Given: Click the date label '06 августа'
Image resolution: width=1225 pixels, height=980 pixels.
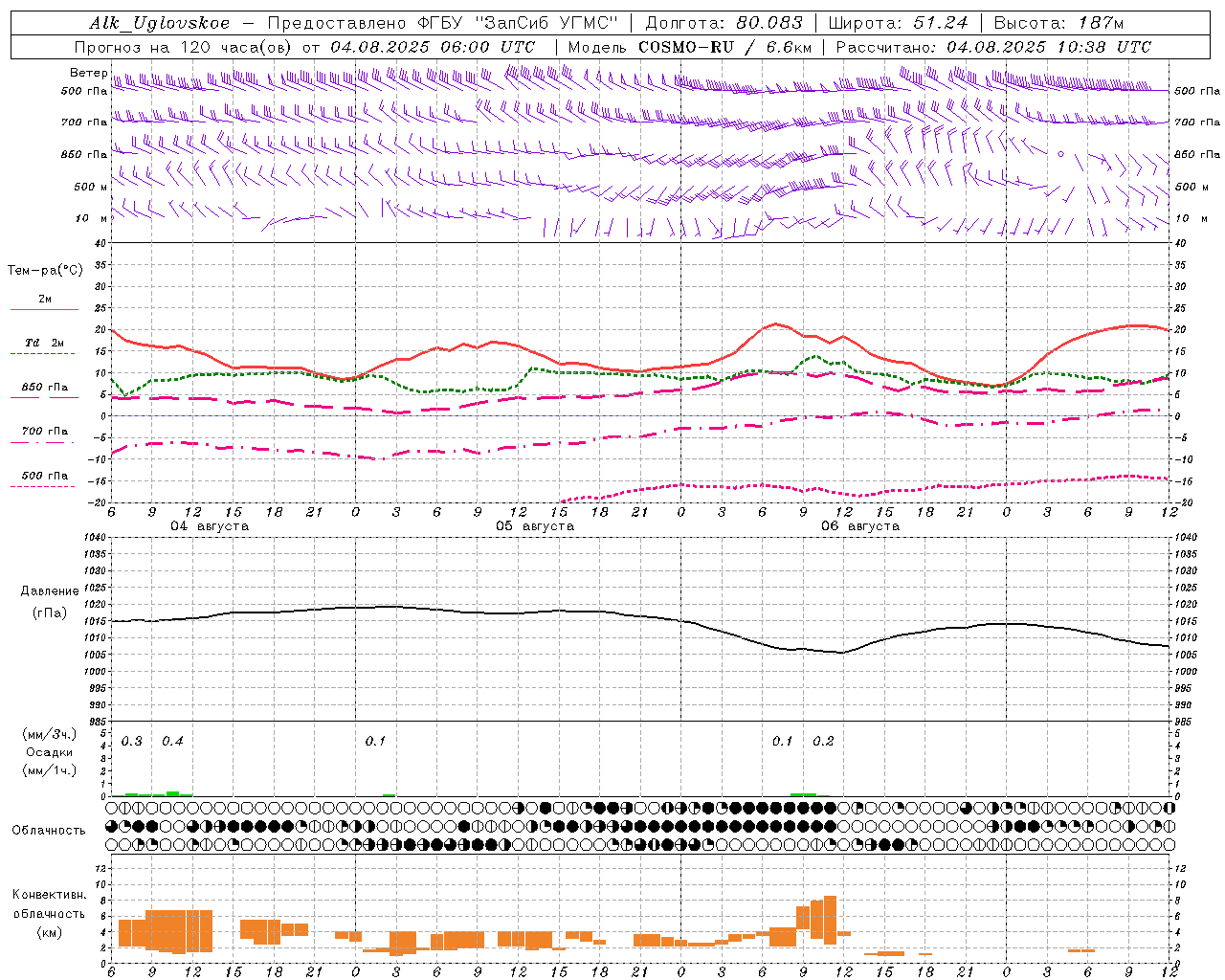Looking at the screenshot, I should [x=860, y=526].
